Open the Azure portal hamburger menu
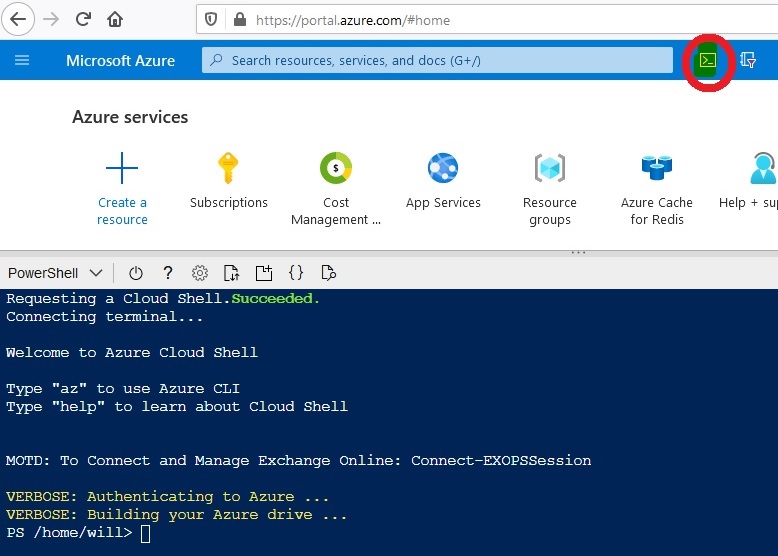The image size is (778, 556). coord(22,60)
